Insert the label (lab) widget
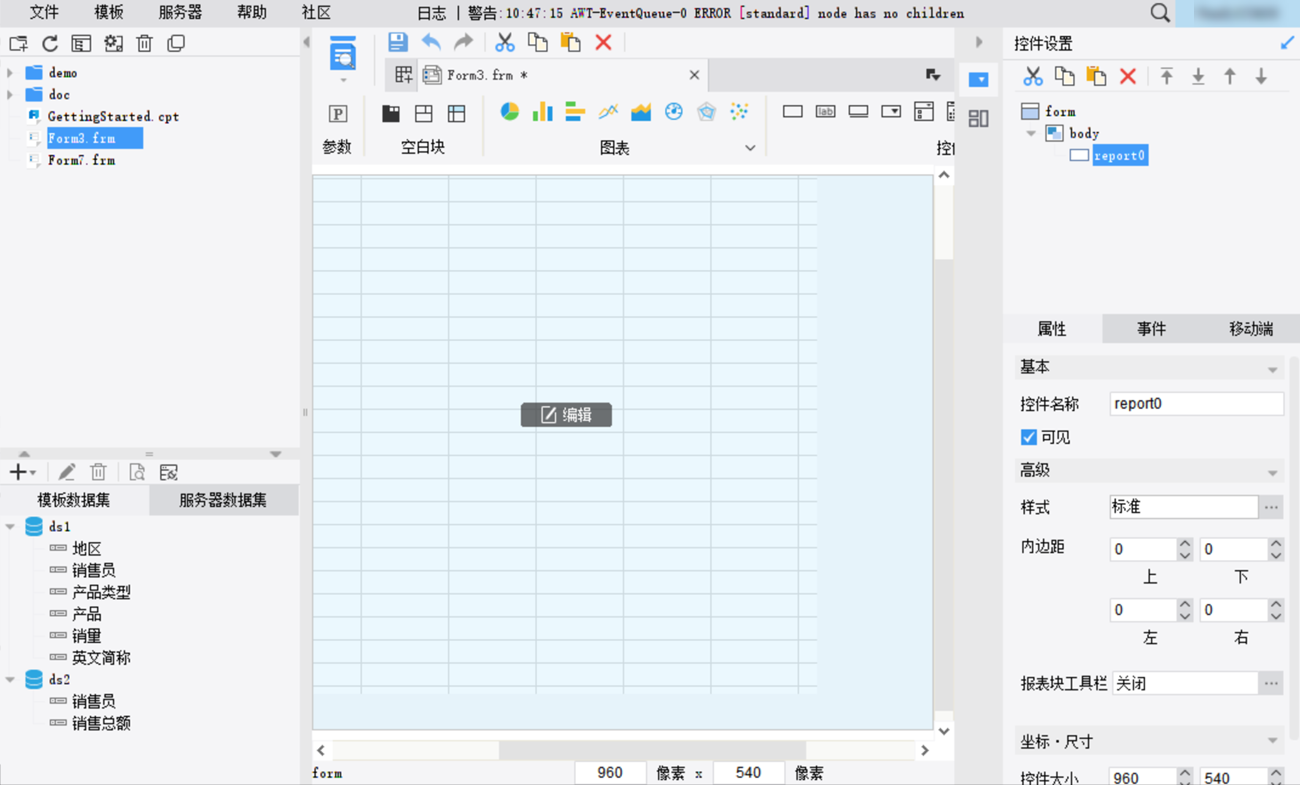This screenshot has height=785, width=1300. [x=826, y=112]
